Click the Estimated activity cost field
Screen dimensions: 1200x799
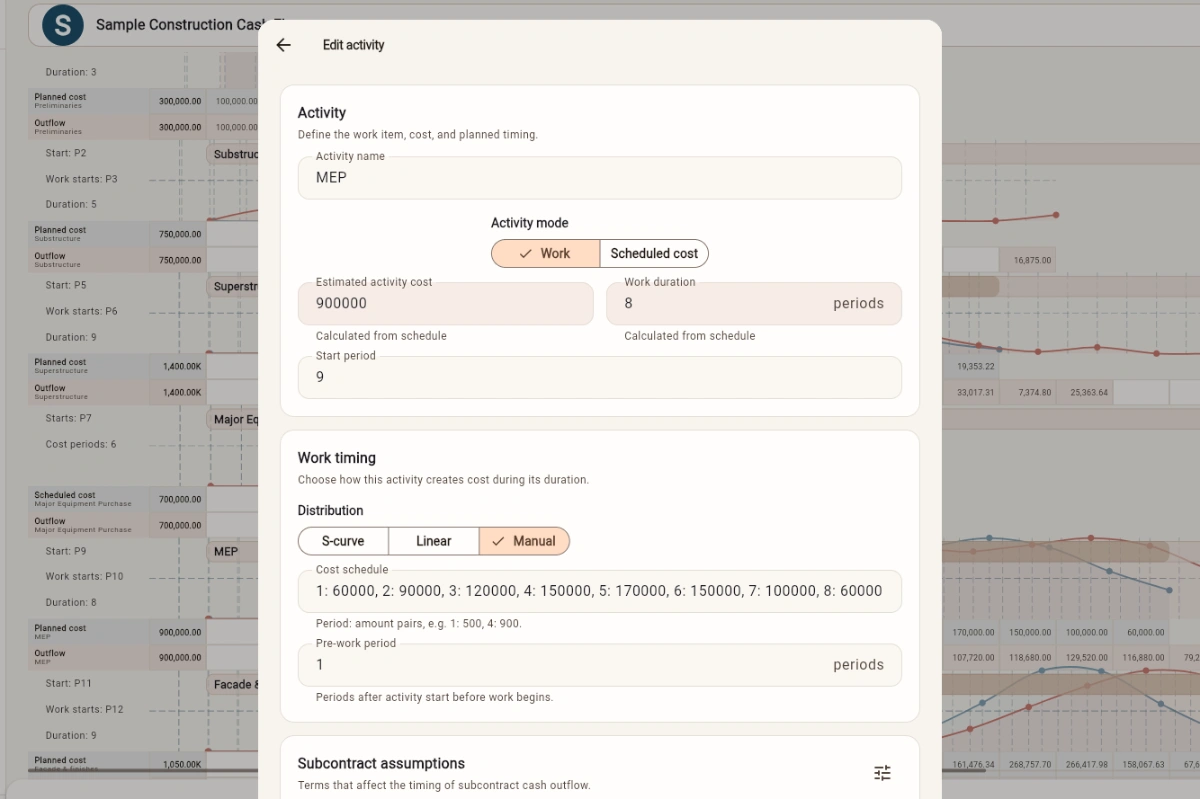pyautogui.click(x=446, y=303)
